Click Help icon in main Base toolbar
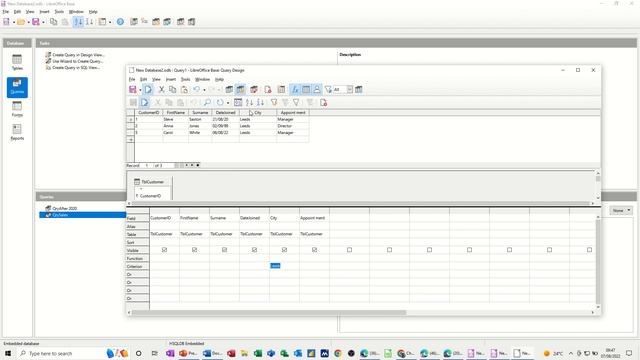Viewport: 640px width, 360px height. [x=120, y=22]
